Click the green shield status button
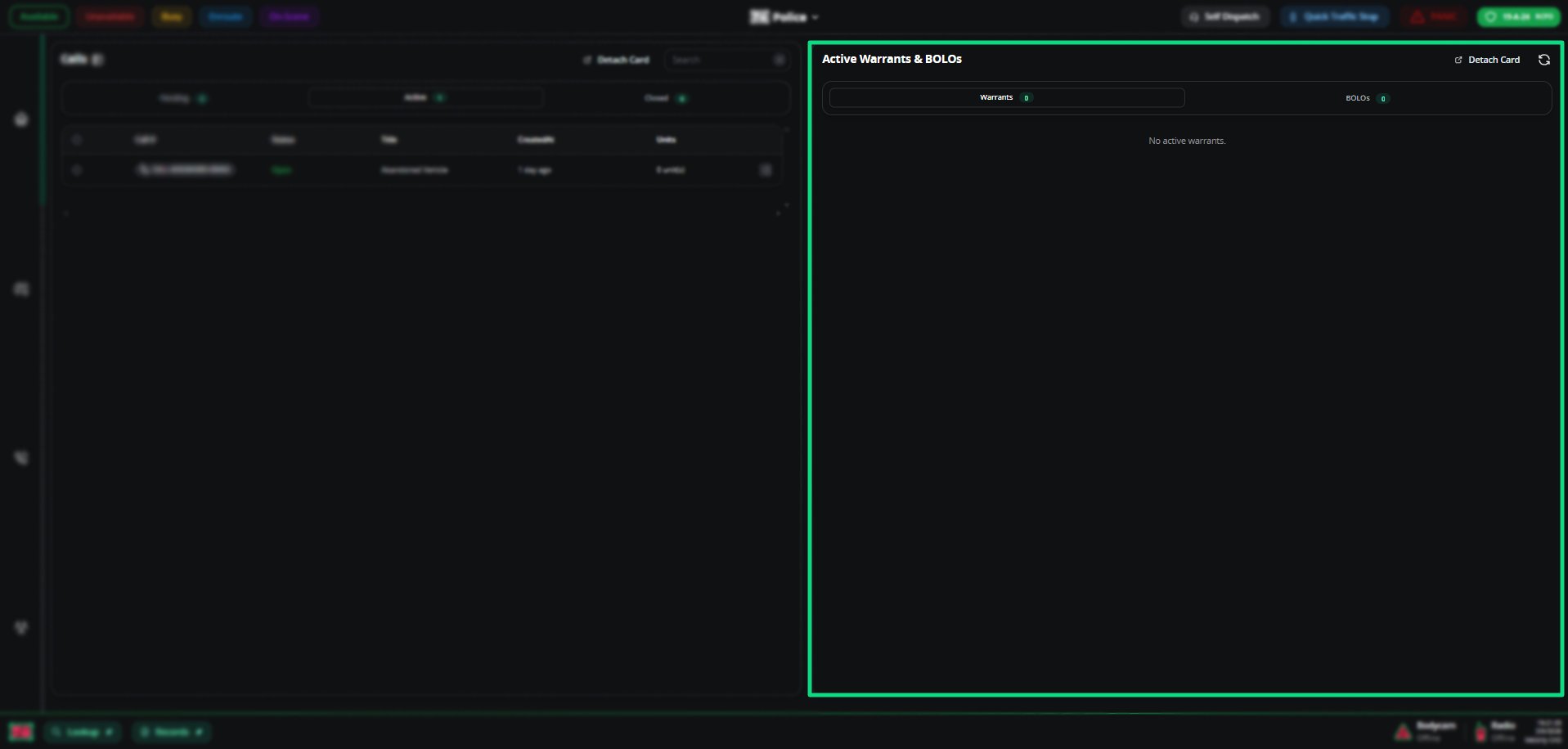The height and width of the screenshot is (749, 1568). click(x=1518, y=16)
